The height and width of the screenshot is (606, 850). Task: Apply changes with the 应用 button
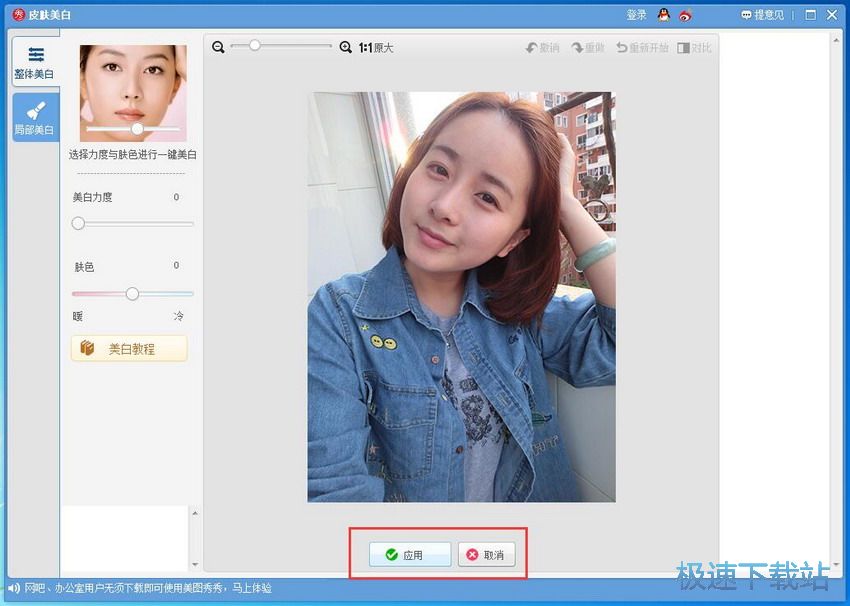point(410,555)
